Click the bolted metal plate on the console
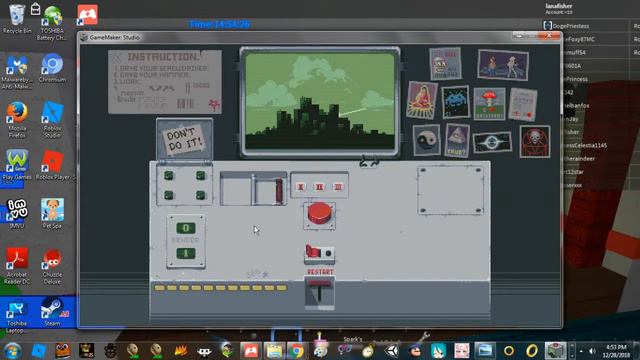The height and width of the screenshot is (360, 640). tap(451, 190)
